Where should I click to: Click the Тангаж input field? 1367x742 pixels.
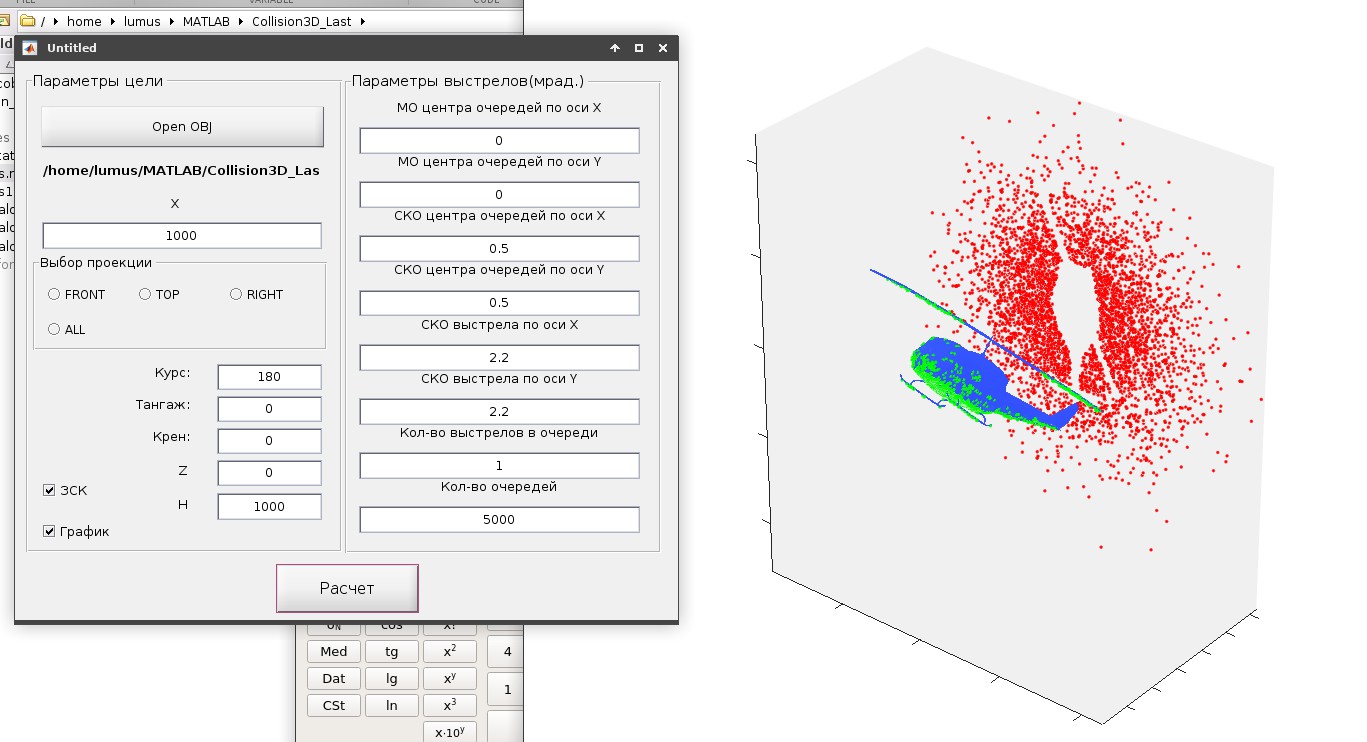click(x=270, y=409)
